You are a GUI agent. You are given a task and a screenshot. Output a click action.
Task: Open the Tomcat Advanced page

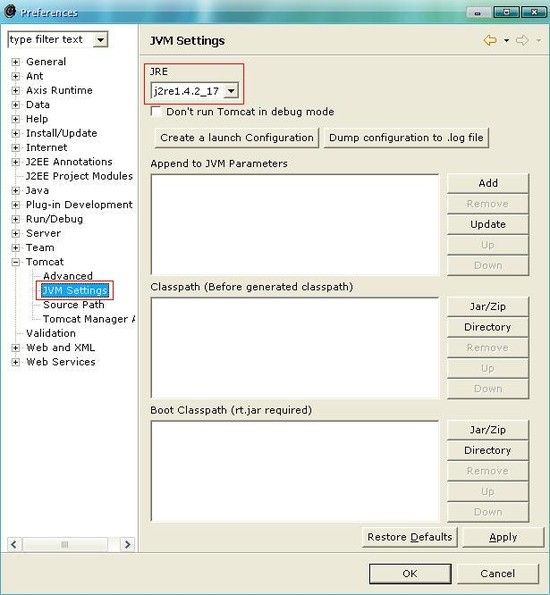click(x=68, y=276)
